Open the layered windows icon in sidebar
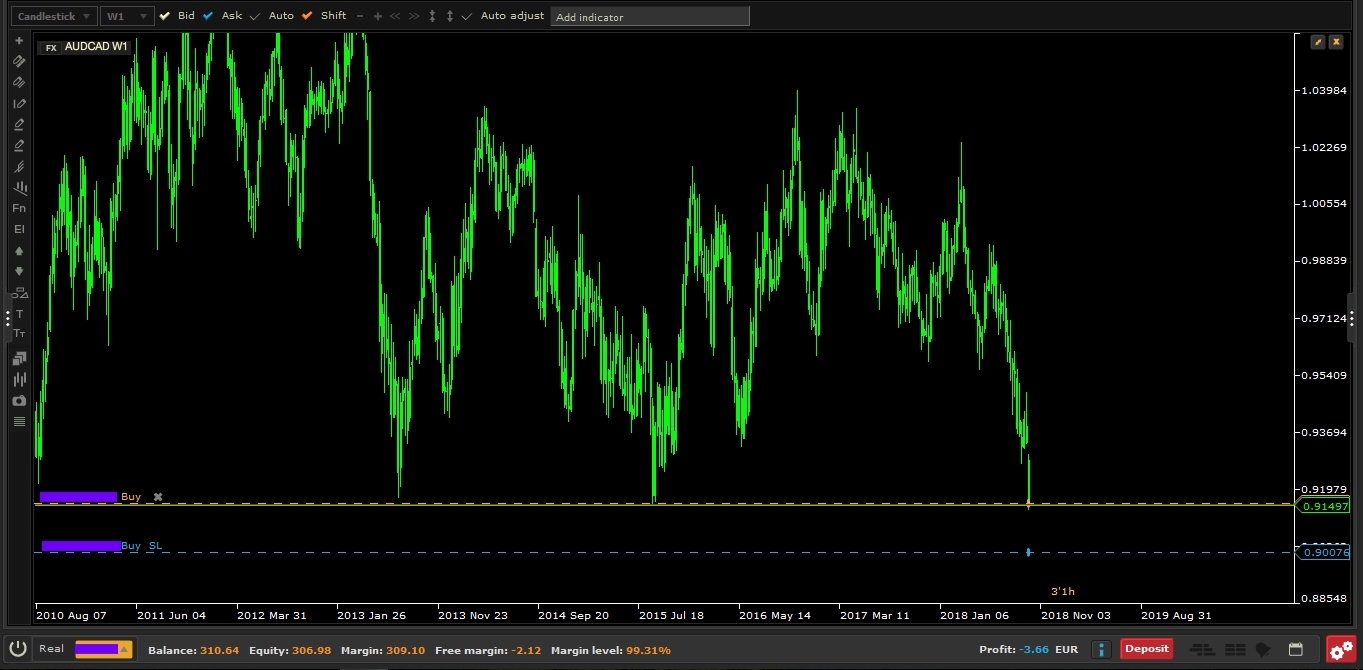The height and width of the screenshot is (670, 1363). [19, 358]
